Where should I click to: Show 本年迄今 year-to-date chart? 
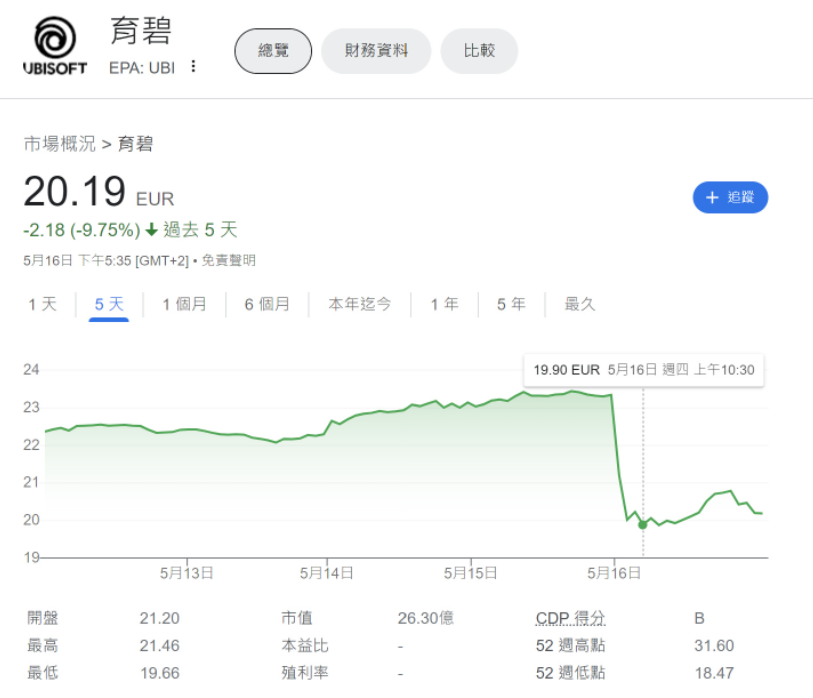coord(360,304)
